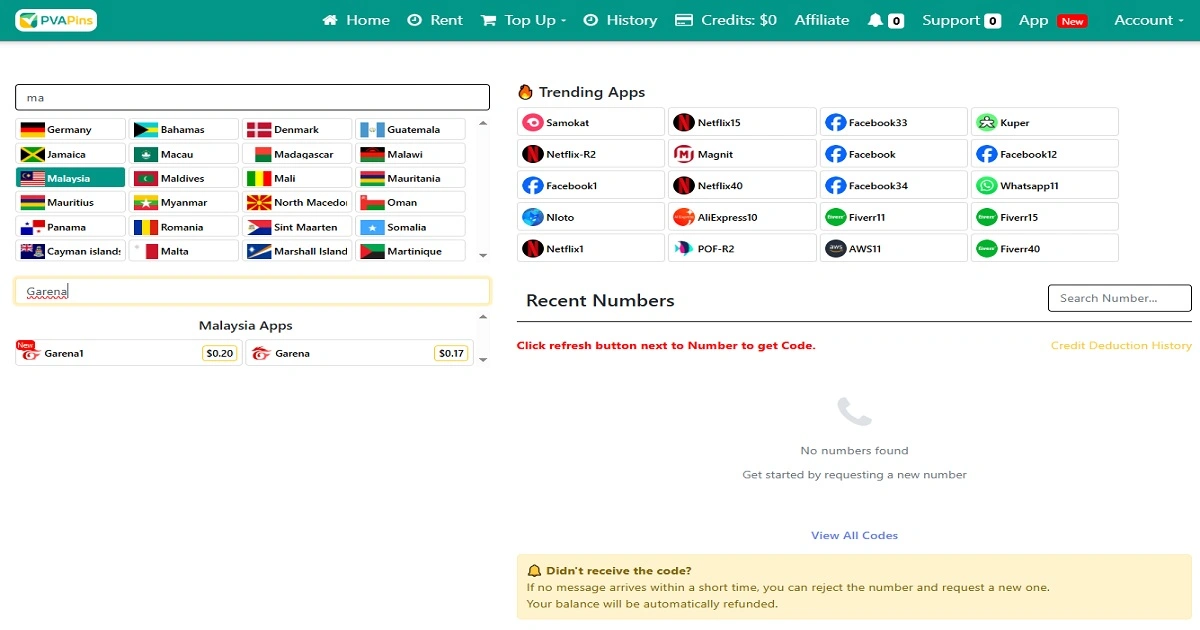Select Denmark from the country list
The width and height of the screenshot is (1200, 630).
pos(297,129)
